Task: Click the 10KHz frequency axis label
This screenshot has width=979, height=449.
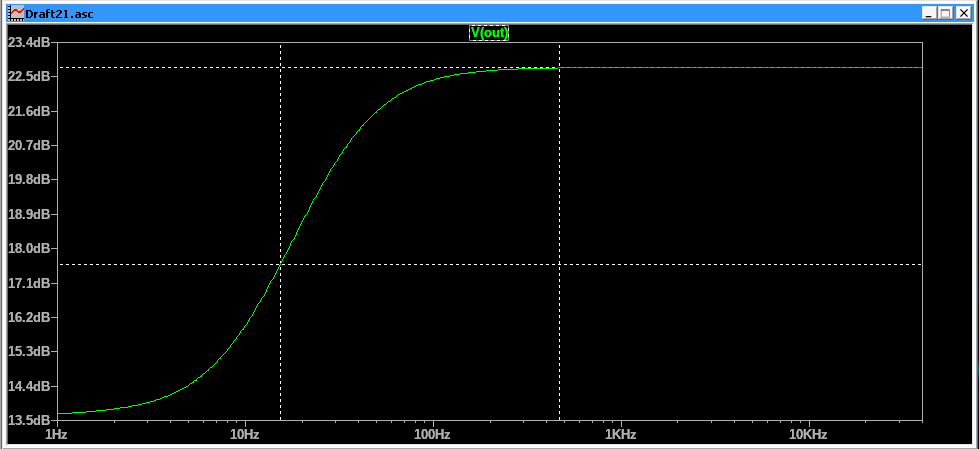Action: click(807, 435)
